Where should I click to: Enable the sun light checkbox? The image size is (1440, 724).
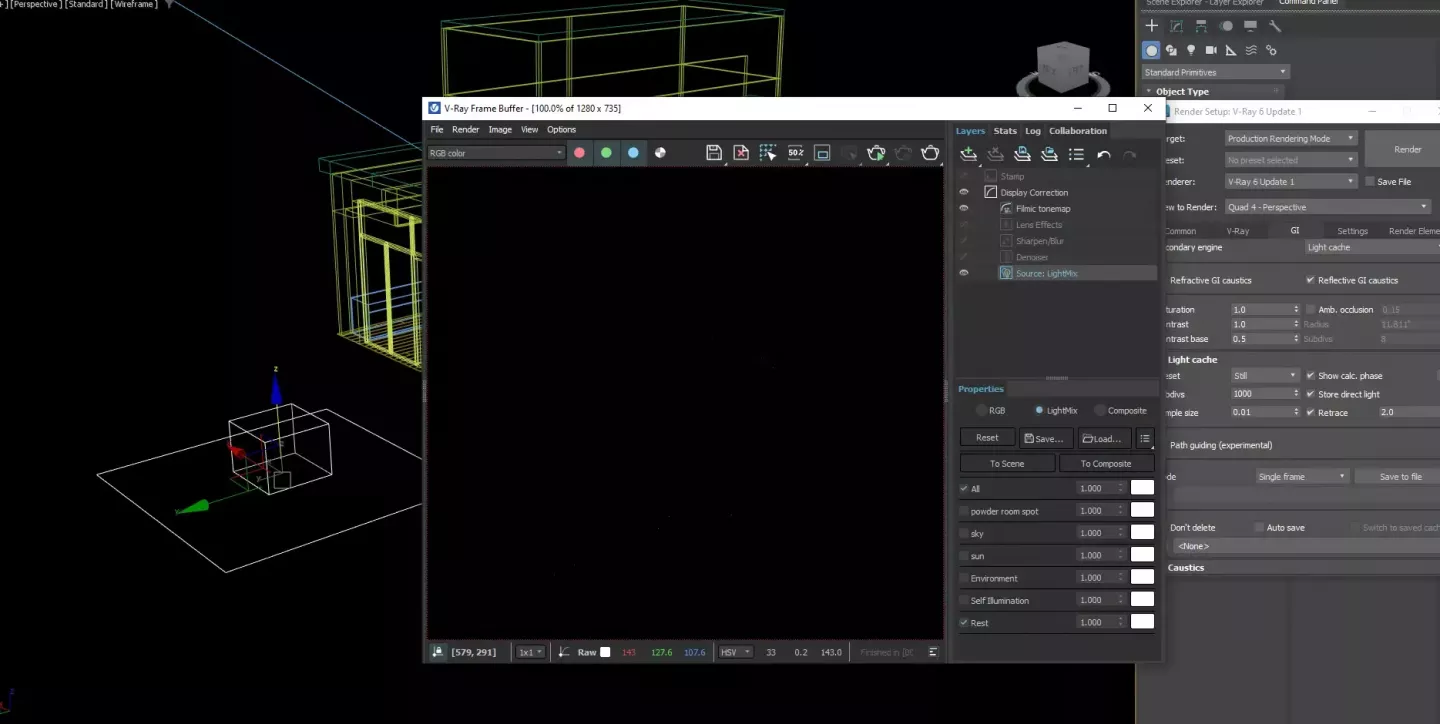pos(964,556)
